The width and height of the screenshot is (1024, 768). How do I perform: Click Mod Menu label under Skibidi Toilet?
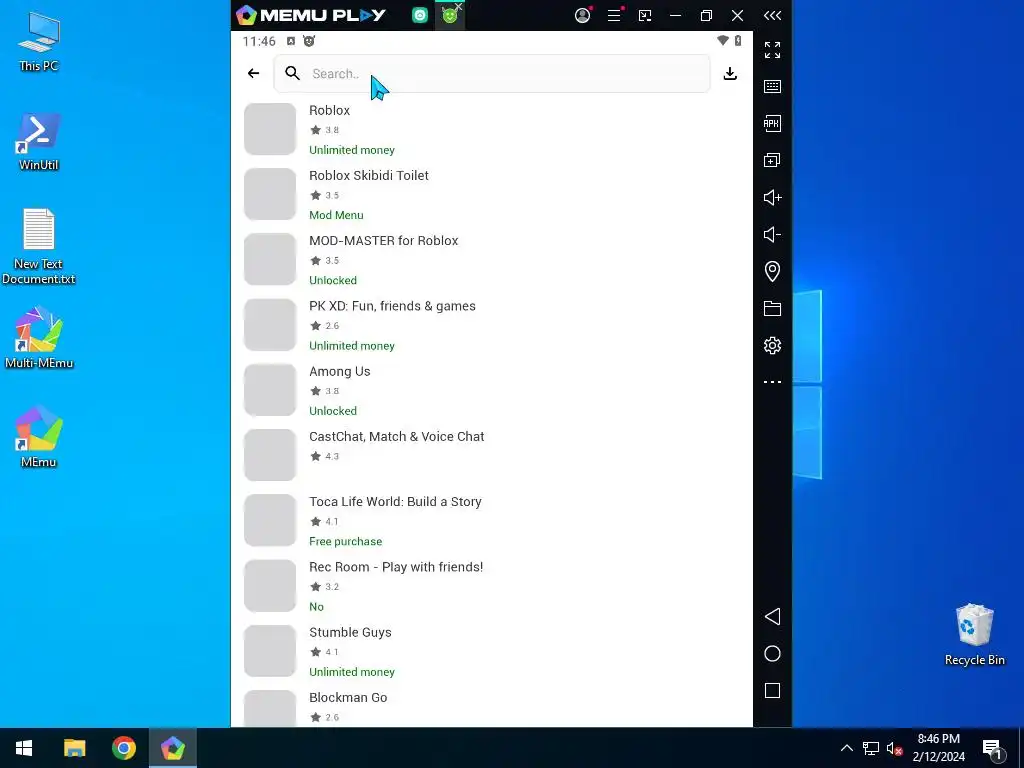[336, 216]
